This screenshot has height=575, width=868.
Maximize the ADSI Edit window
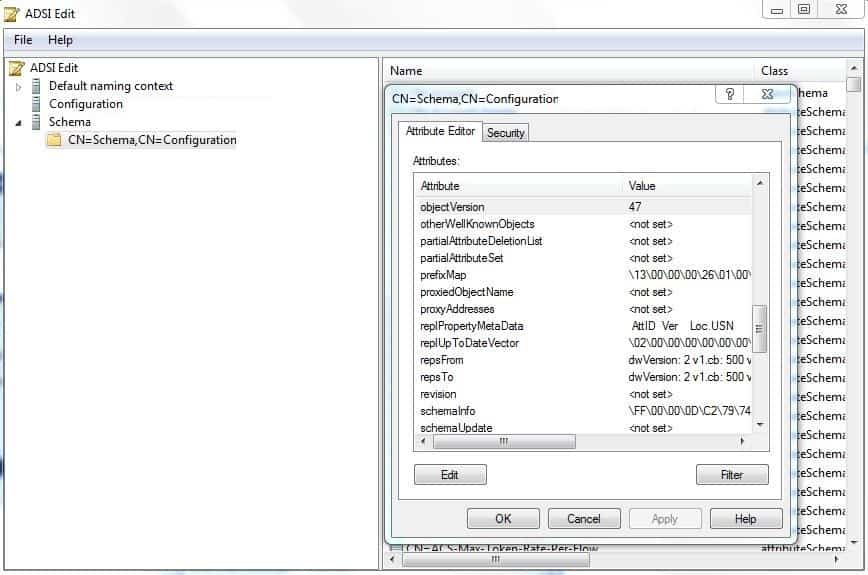(x=804, y=9)
